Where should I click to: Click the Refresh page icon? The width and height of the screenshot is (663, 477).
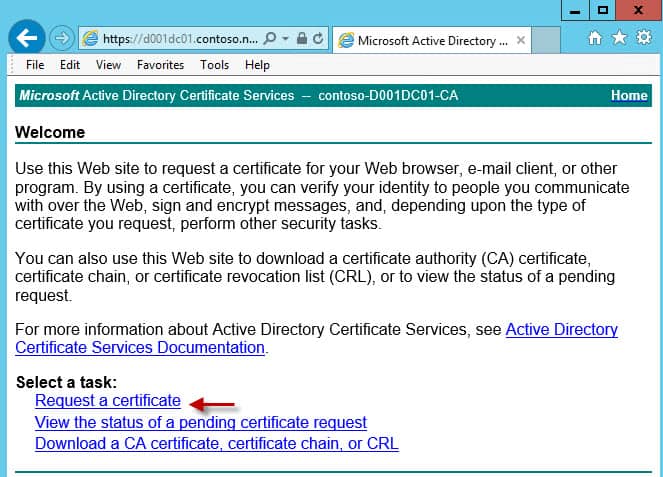coord(318,38)
